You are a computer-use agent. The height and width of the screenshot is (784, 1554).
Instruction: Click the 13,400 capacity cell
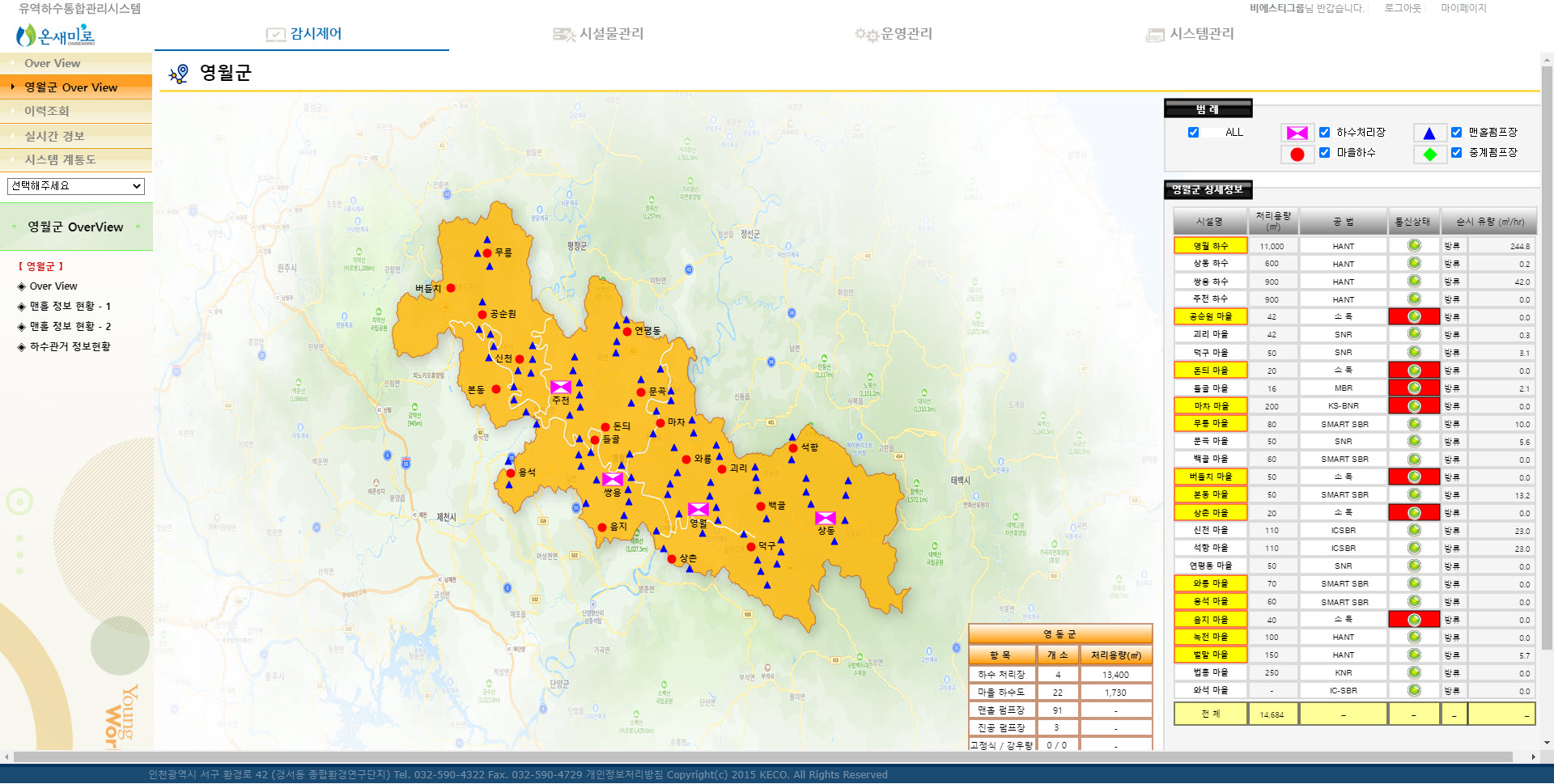coord(1115,675)
